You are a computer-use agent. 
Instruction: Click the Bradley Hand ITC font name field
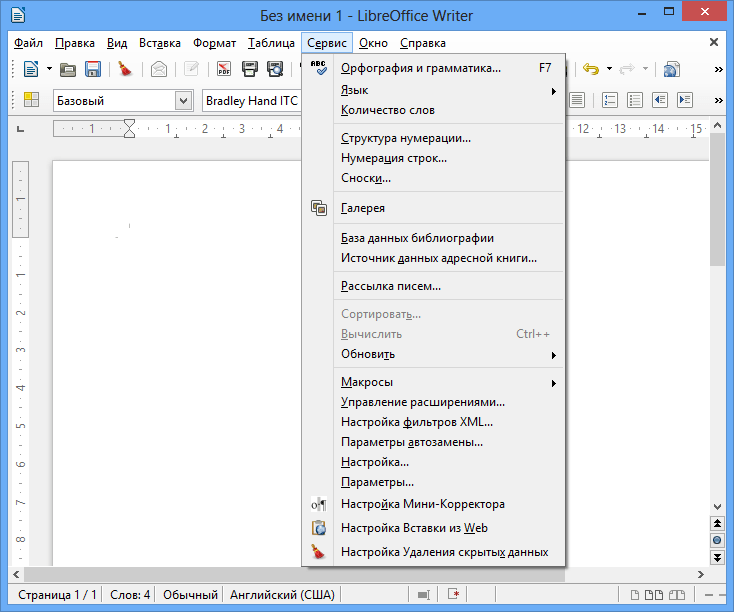[252, 101]
